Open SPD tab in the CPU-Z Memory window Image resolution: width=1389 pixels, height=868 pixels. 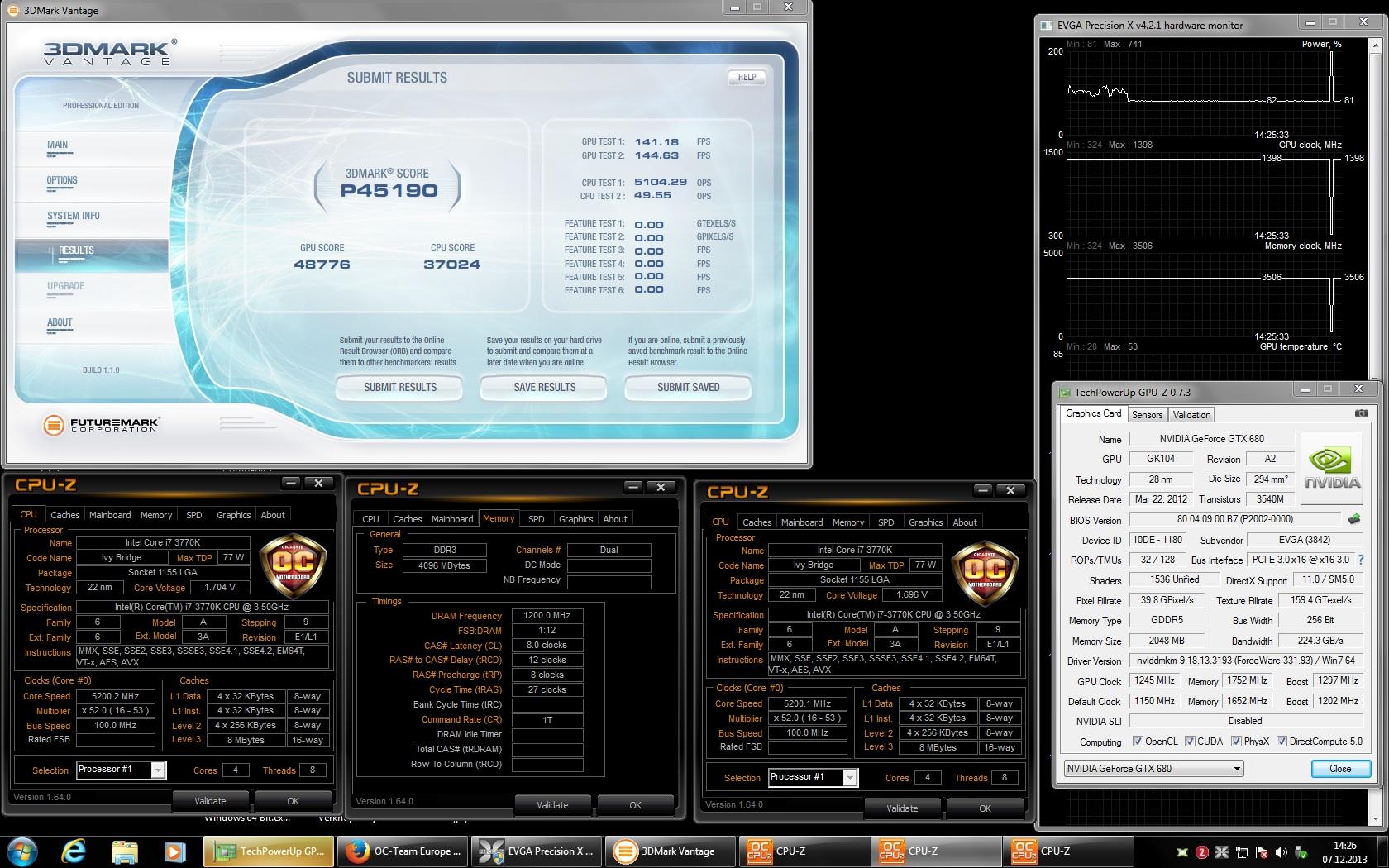pyautogui.click(x=537, y=519)
